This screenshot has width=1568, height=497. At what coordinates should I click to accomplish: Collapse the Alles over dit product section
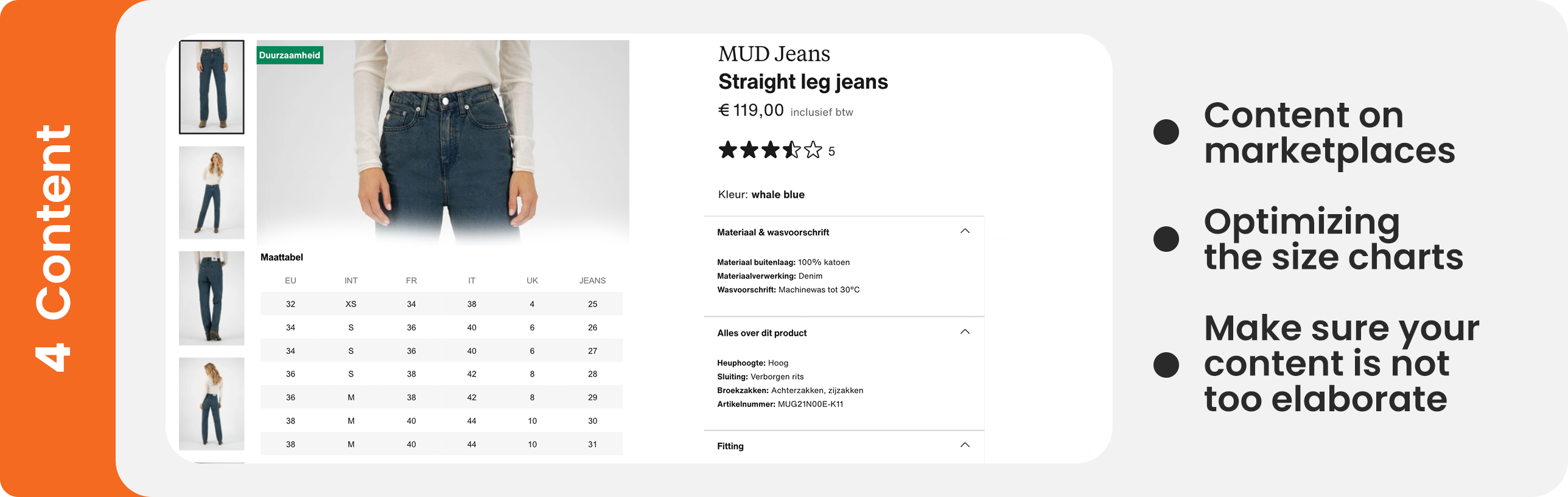click(x=965, y=332)
